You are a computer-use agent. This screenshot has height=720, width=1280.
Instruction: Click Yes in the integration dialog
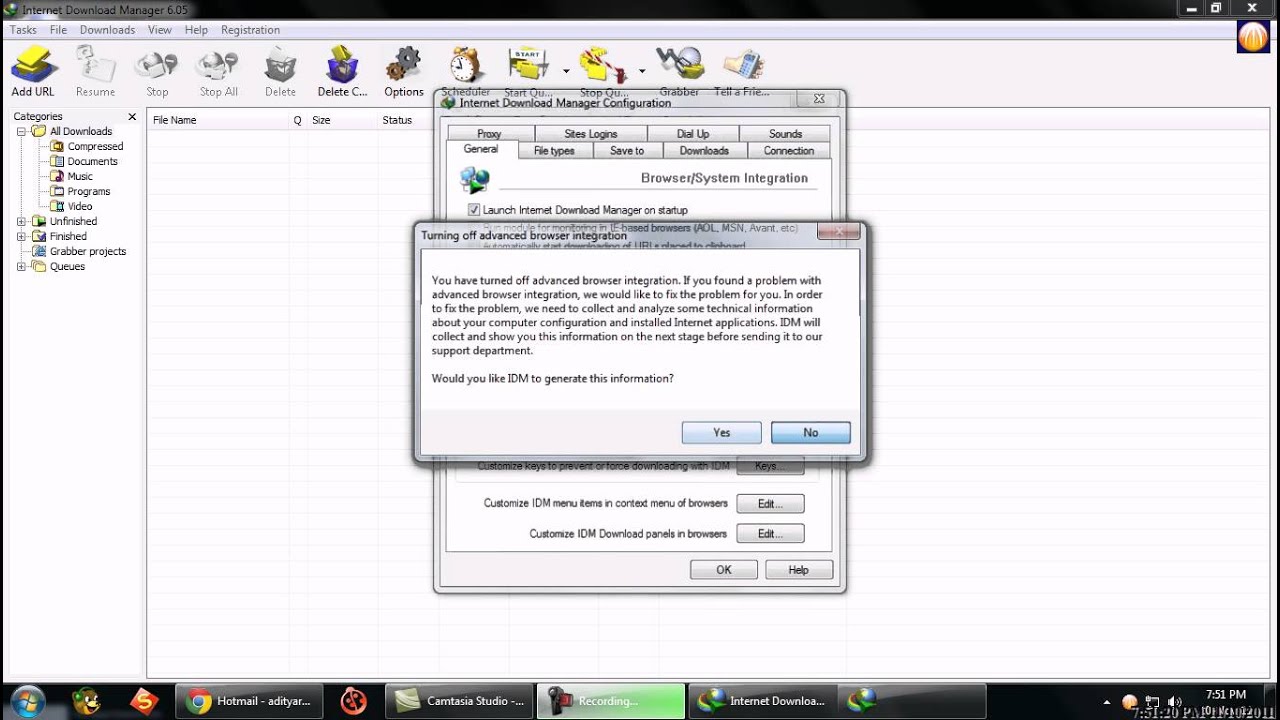[x=721, y=433]
